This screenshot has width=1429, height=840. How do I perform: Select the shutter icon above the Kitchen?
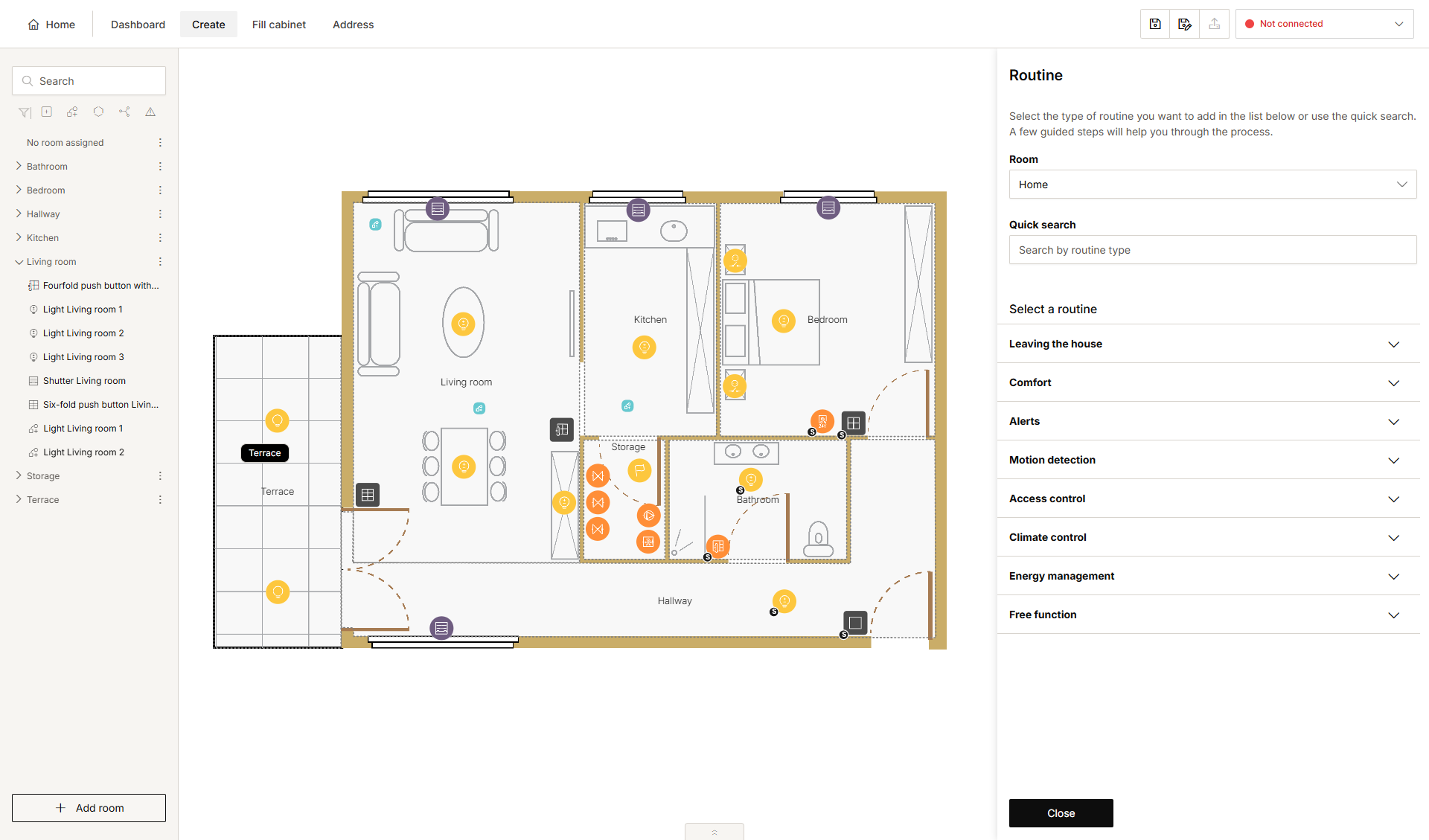[x=638, y=211]
